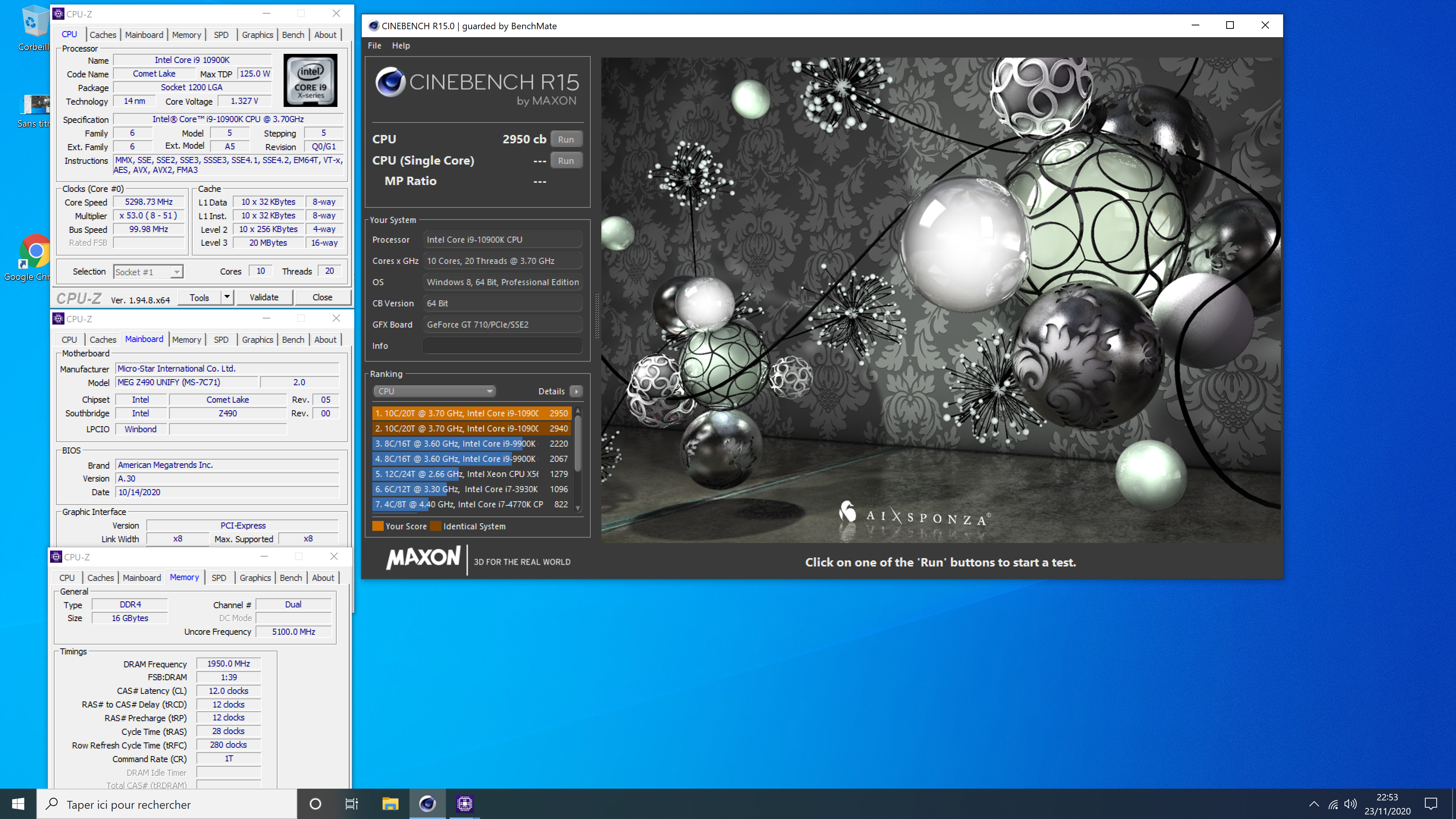Switch to Cinebench taskbar icon
The height and width of the screenshot is (819, 1456).
point(427,804)
